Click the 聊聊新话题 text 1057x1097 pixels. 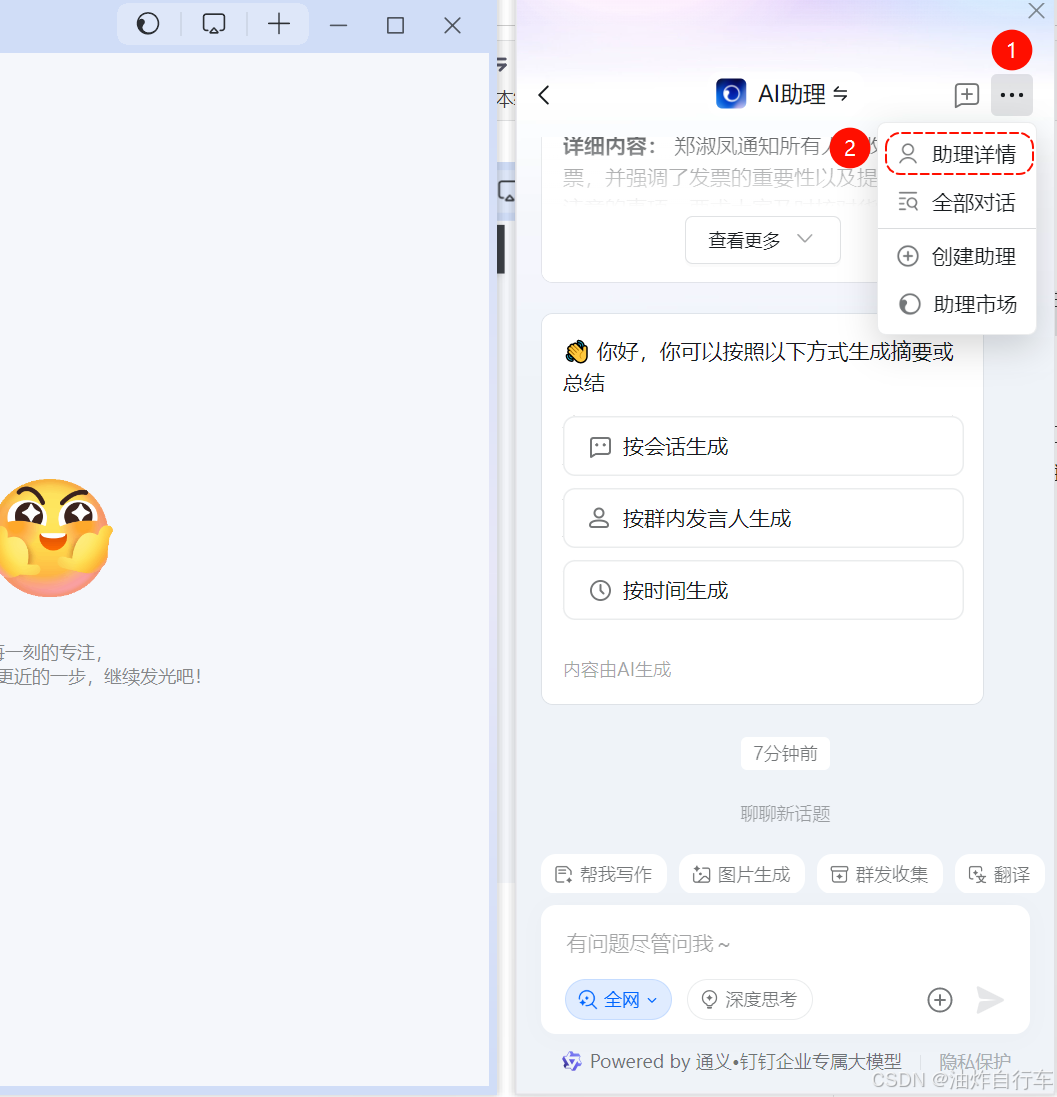[x=785, y=814]
